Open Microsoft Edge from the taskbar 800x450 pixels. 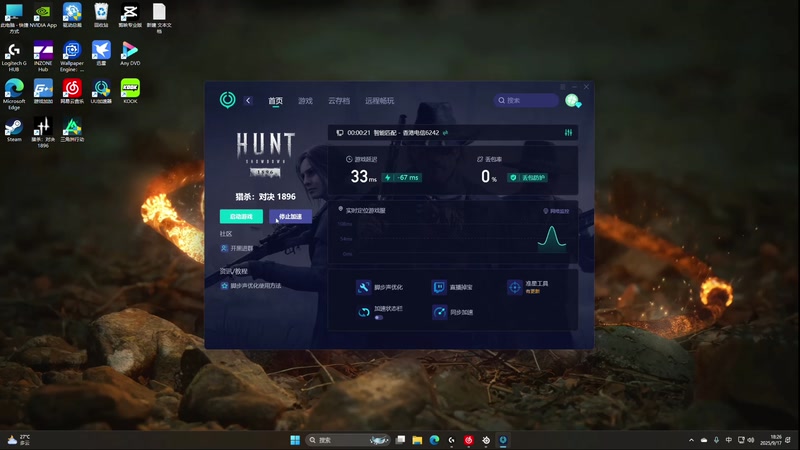pos(434,440)
